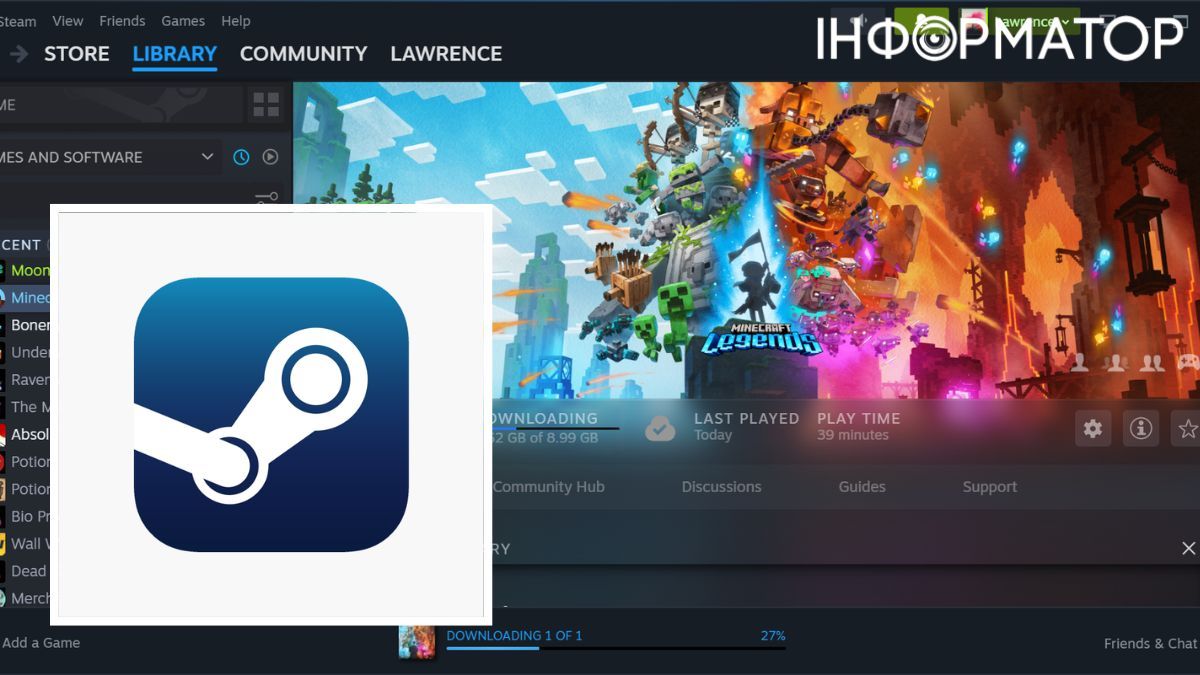Click the Minecraft Legends hero banner artwork
Image resolution: width=1200 pixels, height=675 pixels.
746,240
